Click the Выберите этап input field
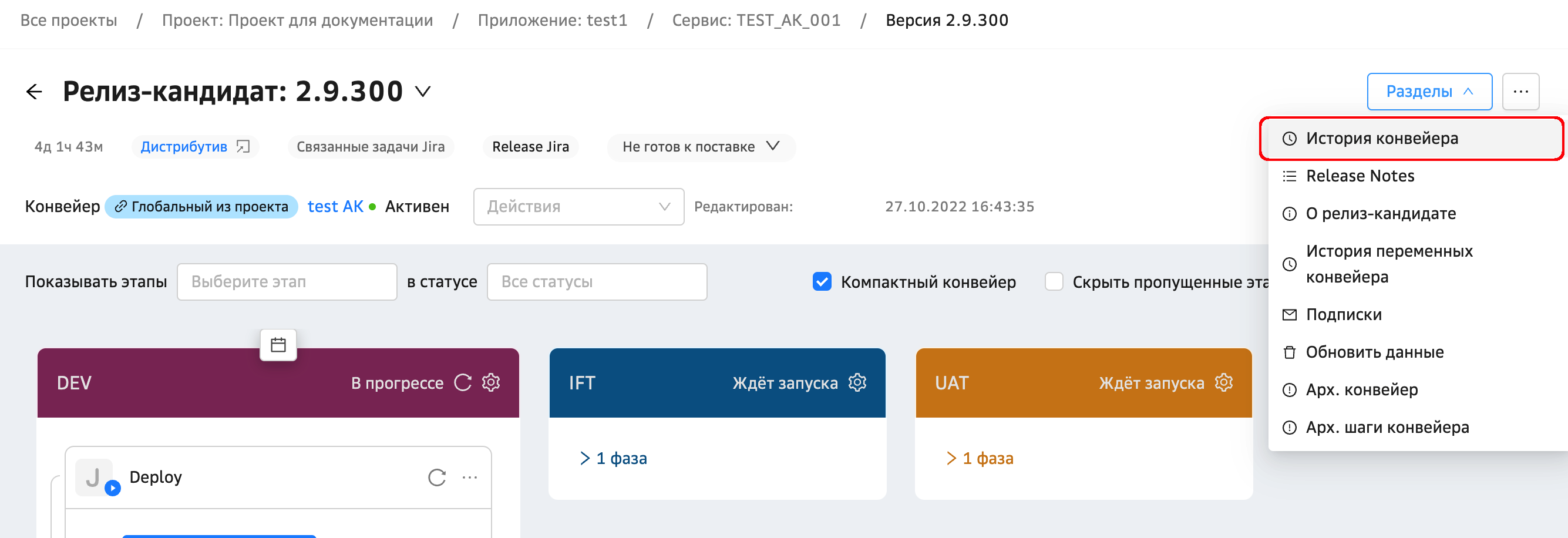 coord(287,282)
